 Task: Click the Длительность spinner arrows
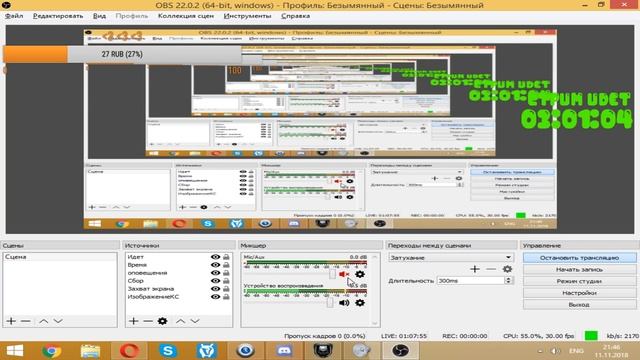click(509, 281)
